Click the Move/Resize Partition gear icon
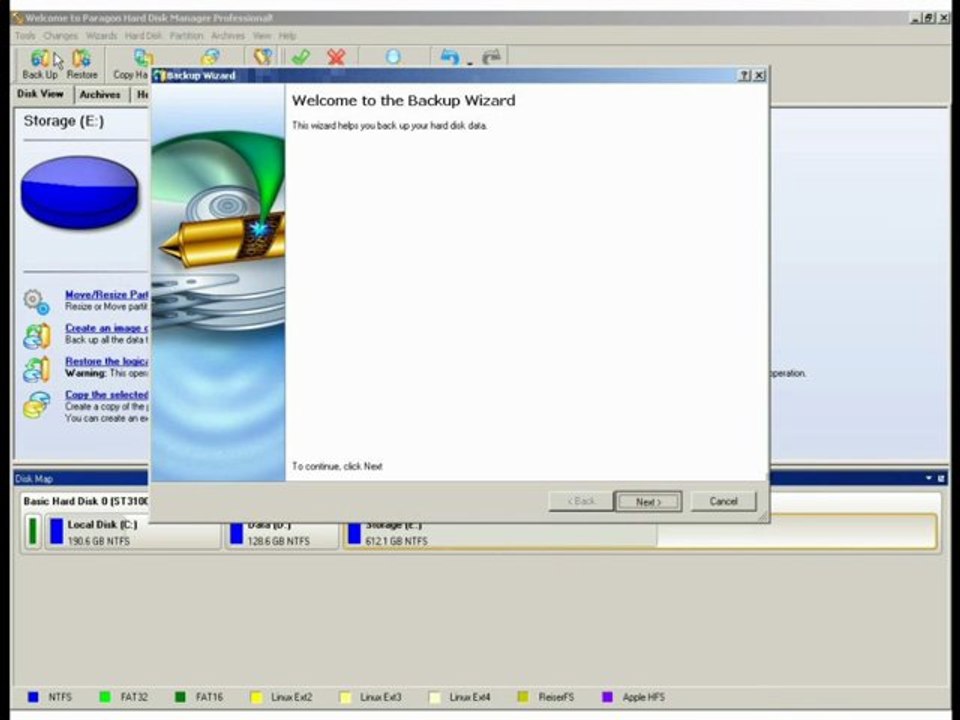The width and height of the screenshot is (960, 720). [x=36, y=301]
